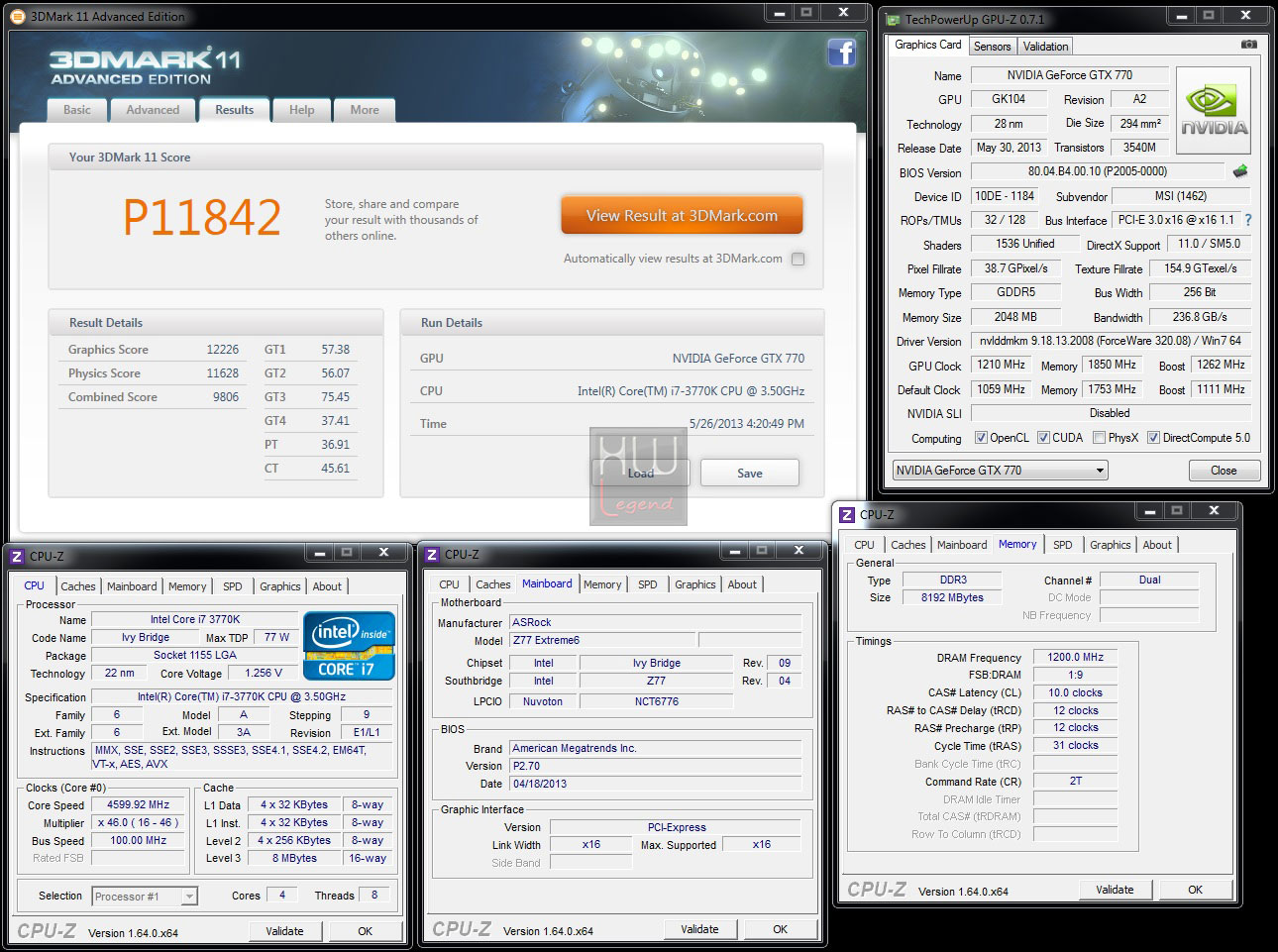
Task: Toggle the PhysX checkbox in GPU-Z
Action: tap(1099, 437)
